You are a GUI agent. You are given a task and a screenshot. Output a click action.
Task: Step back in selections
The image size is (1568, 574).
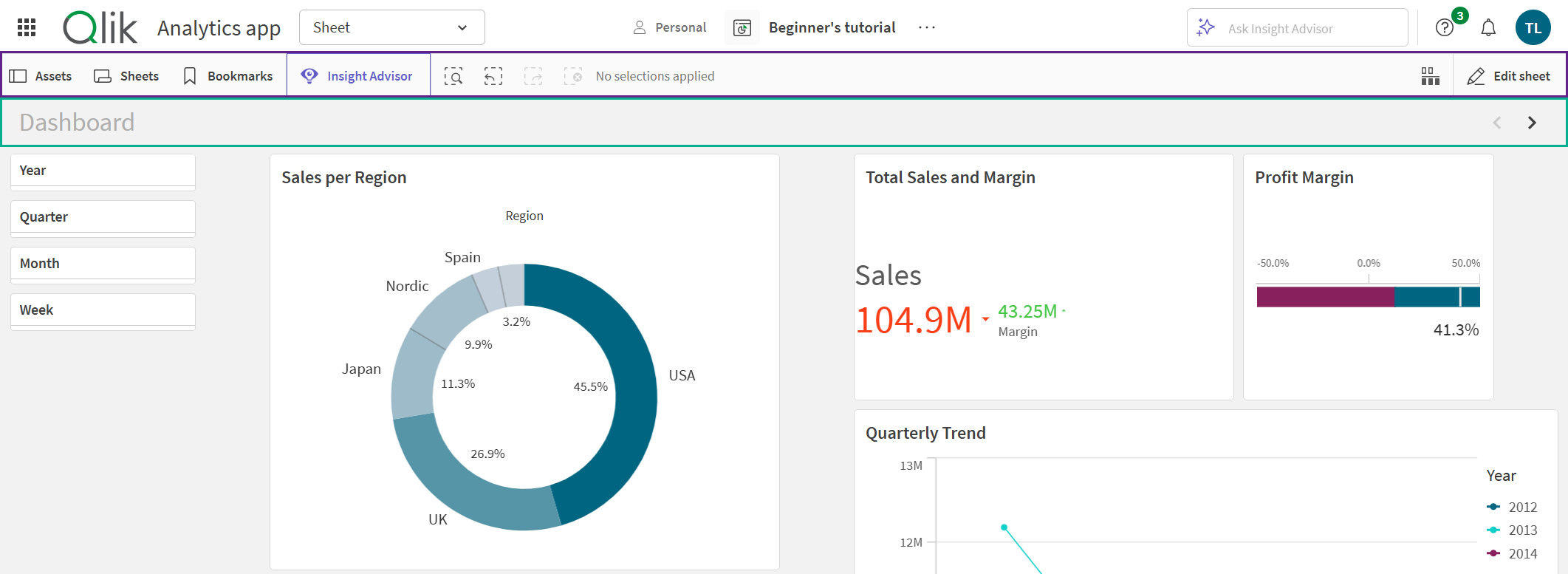coord(493,76)
